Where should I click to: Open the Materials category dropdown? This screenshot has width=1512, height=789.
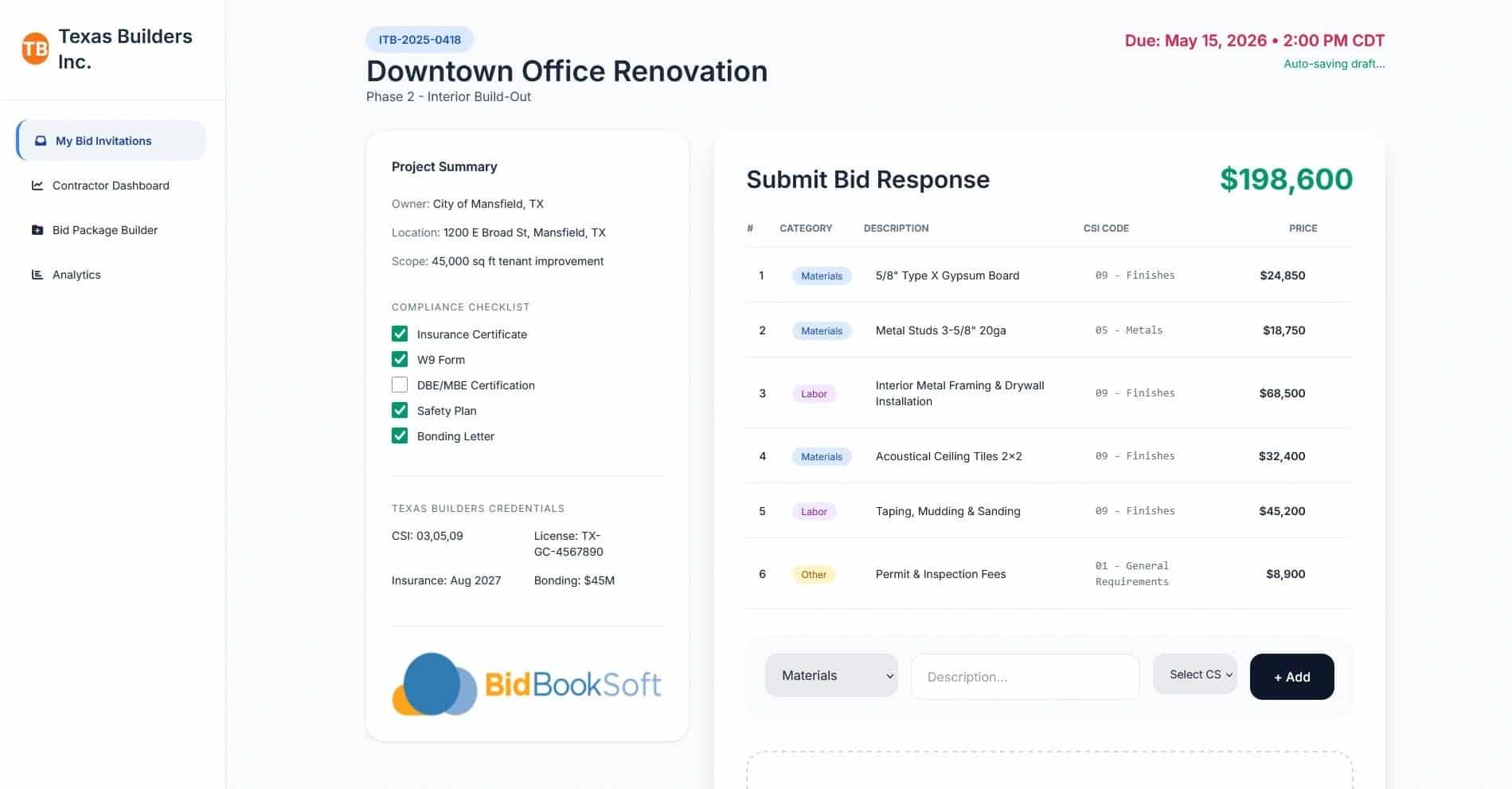[831, 675]
